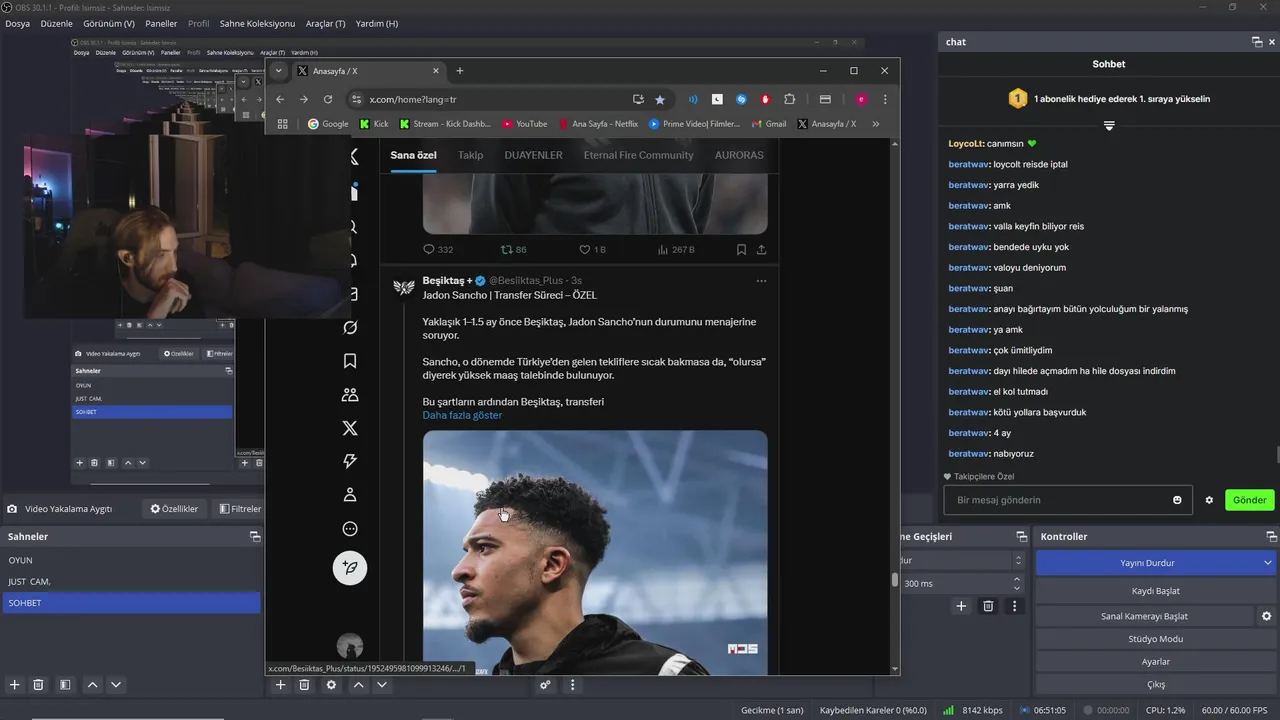Viewport: 1280px width, 720px height.
Task: Open the Görünüm (V) menu
Action: (109, 23)
